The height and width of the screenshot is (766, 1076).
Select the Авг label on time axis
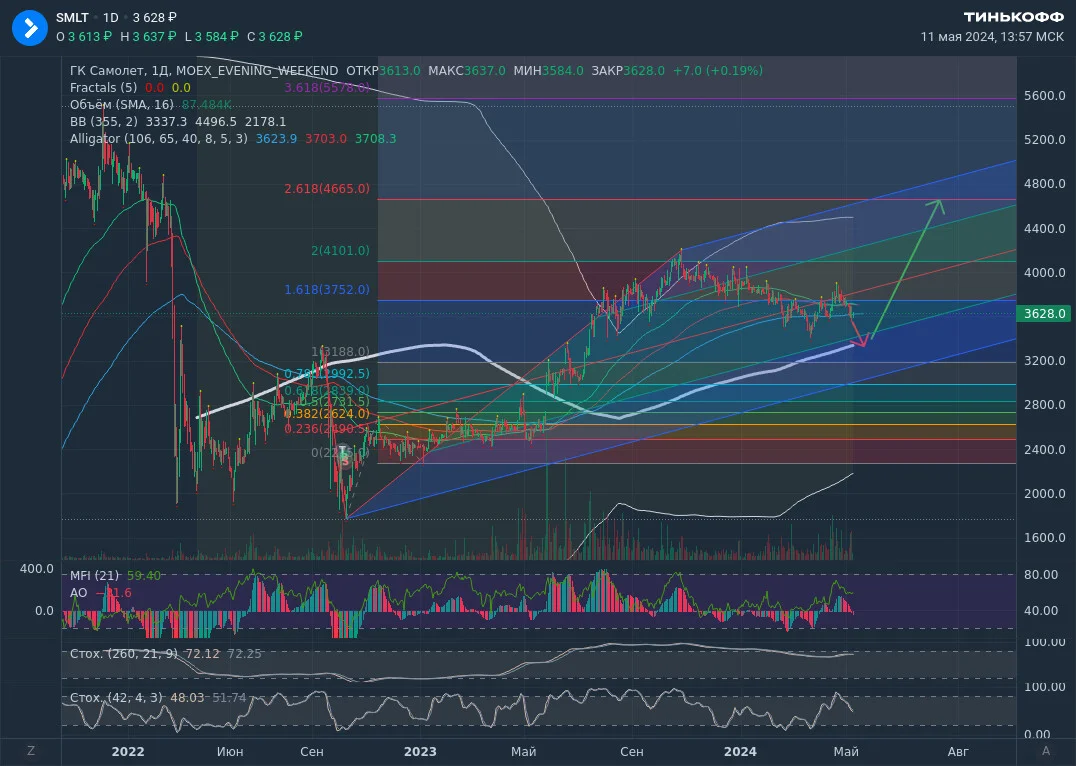click(x=958, y=752)
